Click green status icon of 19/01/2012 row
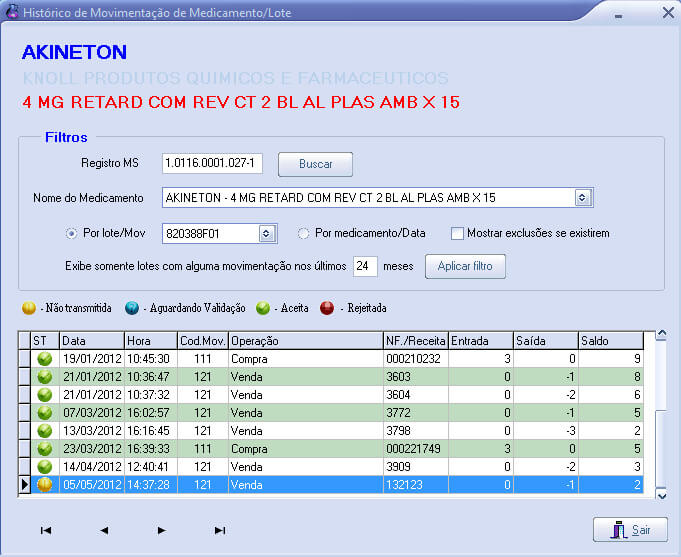 tap(45, 359)
